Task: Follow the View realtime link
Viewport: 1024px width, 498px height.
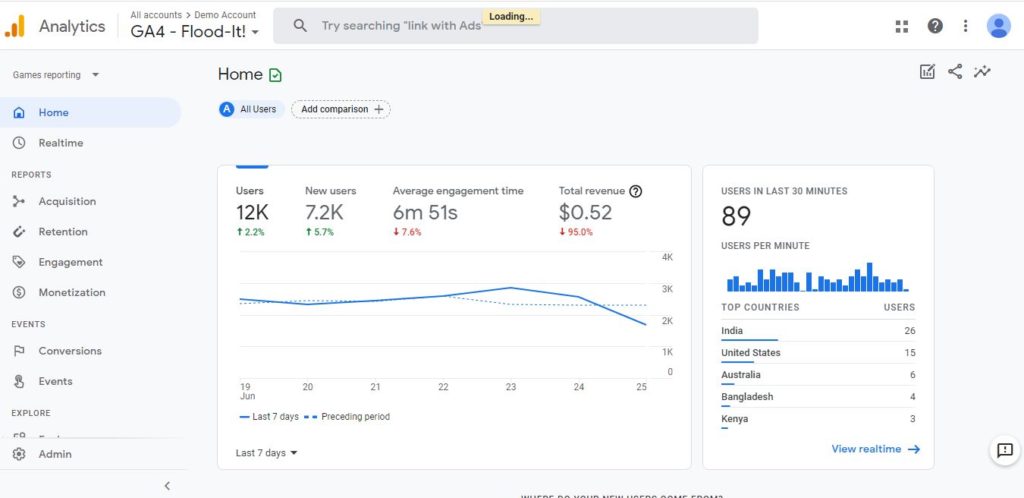Action: tap(876, 449)
